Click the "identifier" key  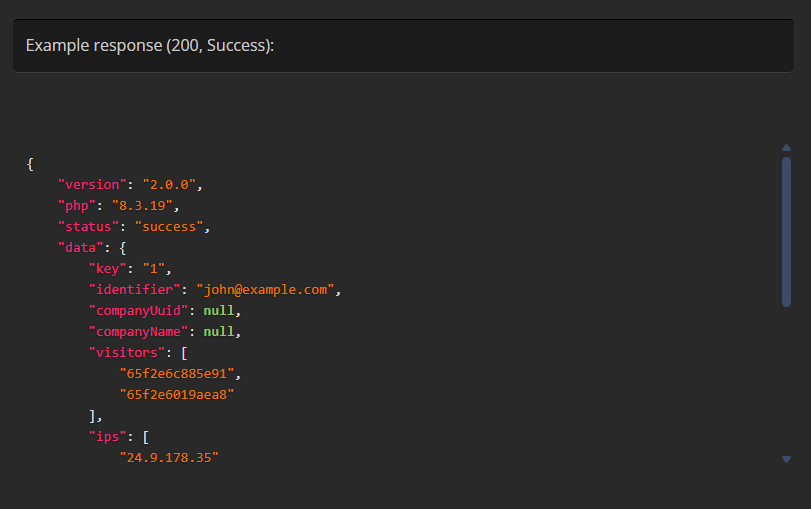[x=134, y=290]
